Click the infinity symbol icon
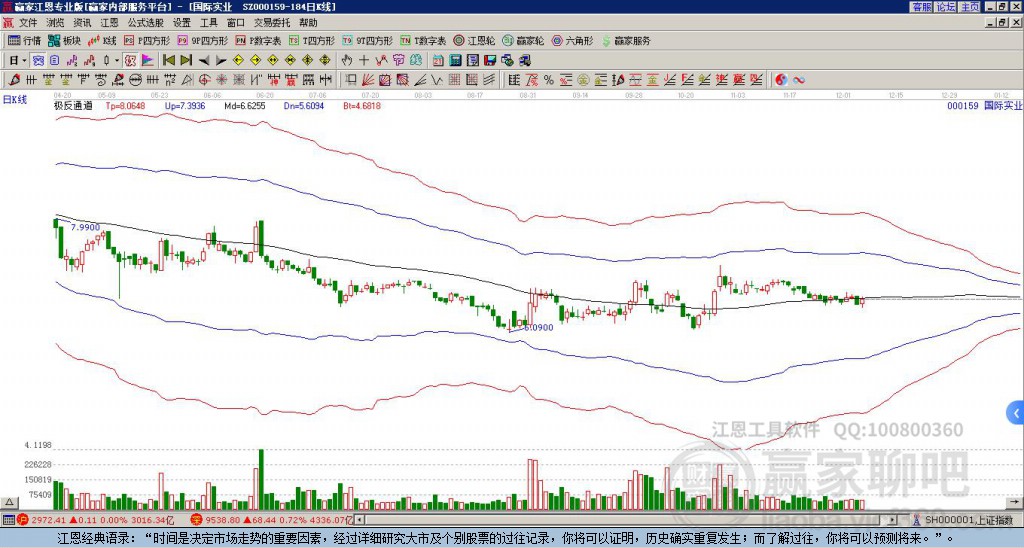Image resolution: width=1024 pixels, height=548 pixels. click(799, 79)
